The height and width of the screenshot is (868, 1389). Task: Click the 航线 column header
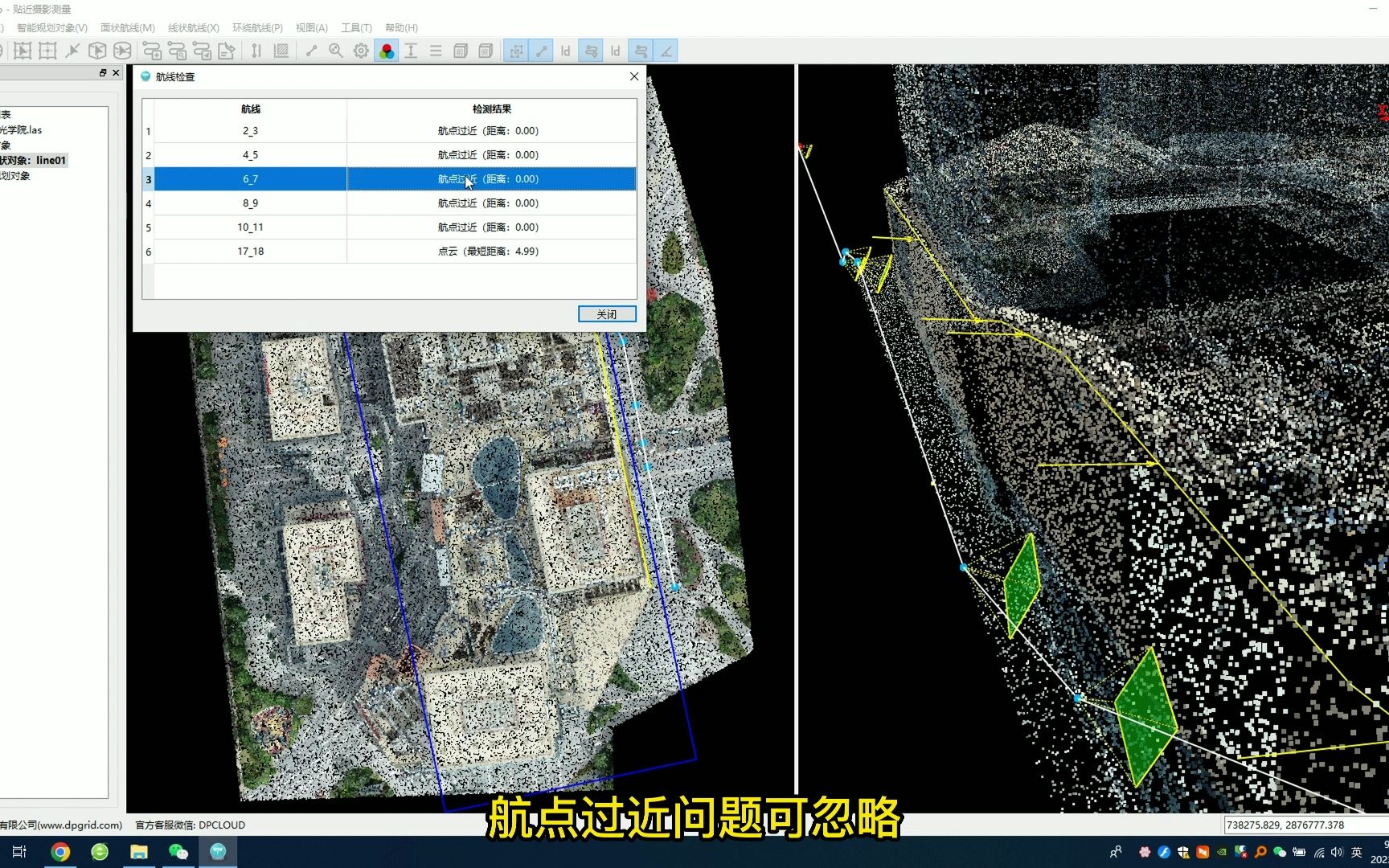[x=250, y=109]
